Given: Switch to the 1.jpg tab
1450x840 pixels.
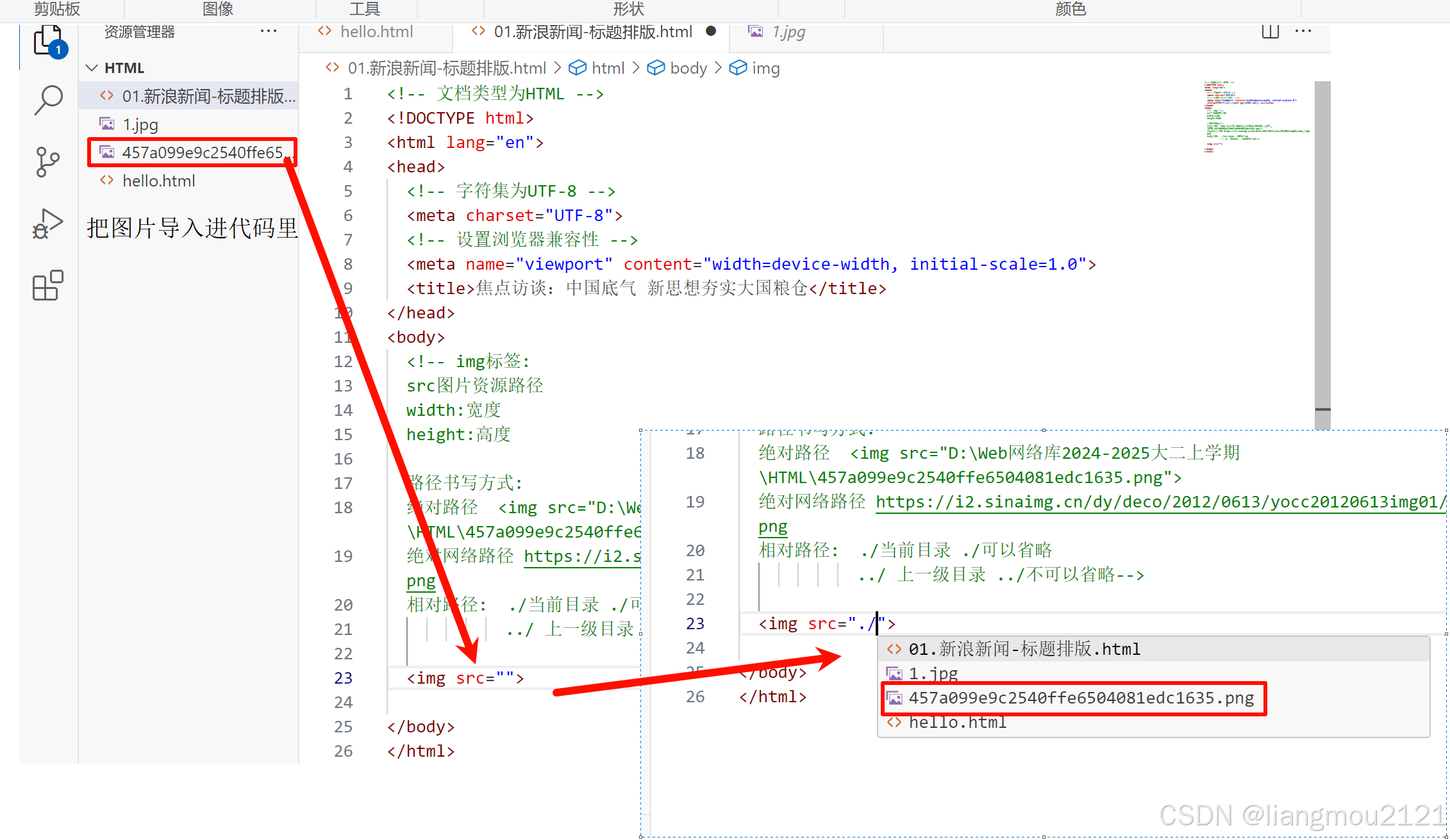Looking at the screenshot, I should 788,31.
